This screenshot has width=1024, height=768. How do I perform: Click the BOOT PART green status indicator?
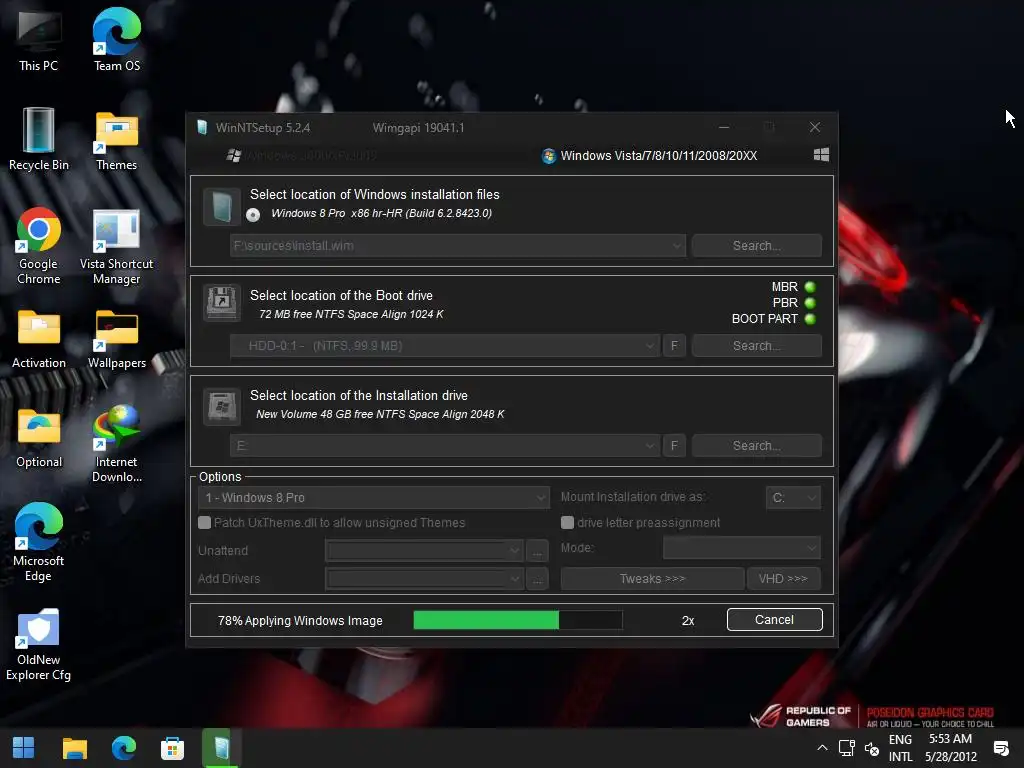tap(810, 319)
